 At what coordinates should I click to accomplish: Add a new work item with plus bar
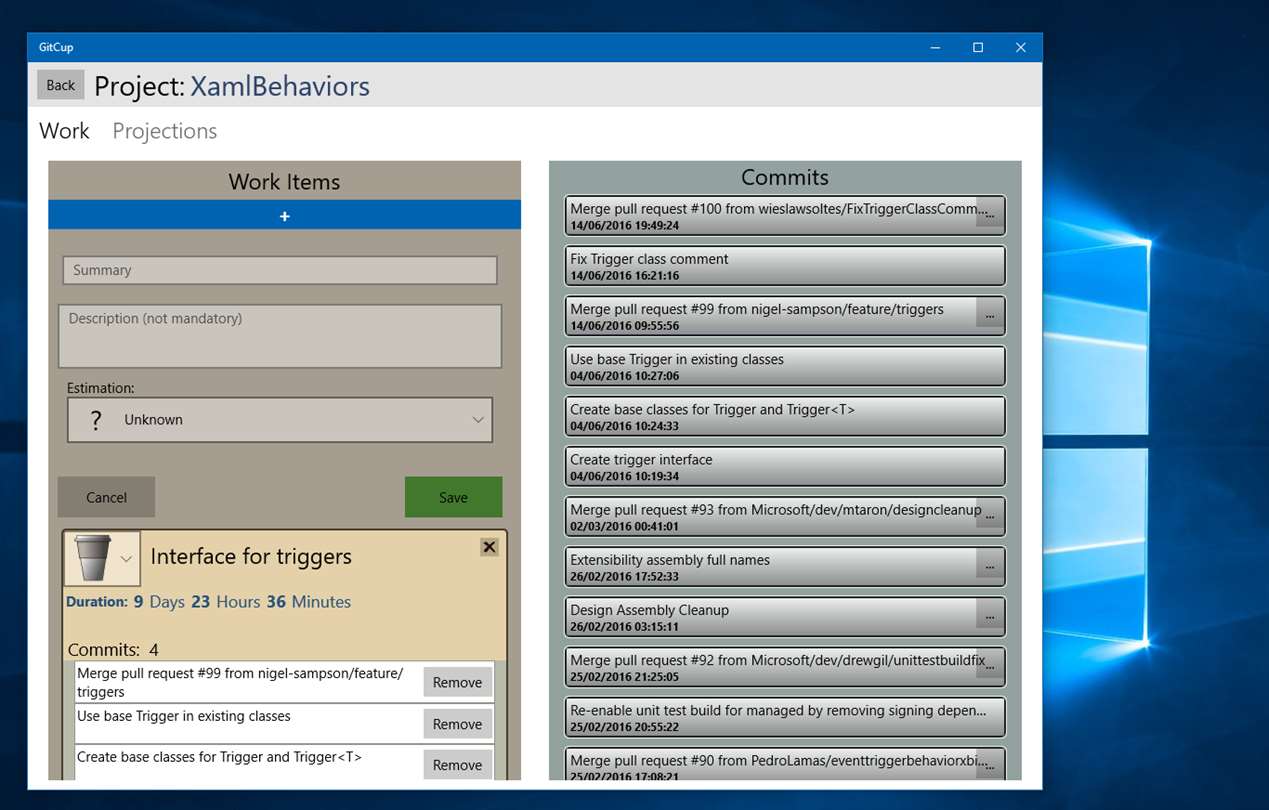tap(284, 215)
